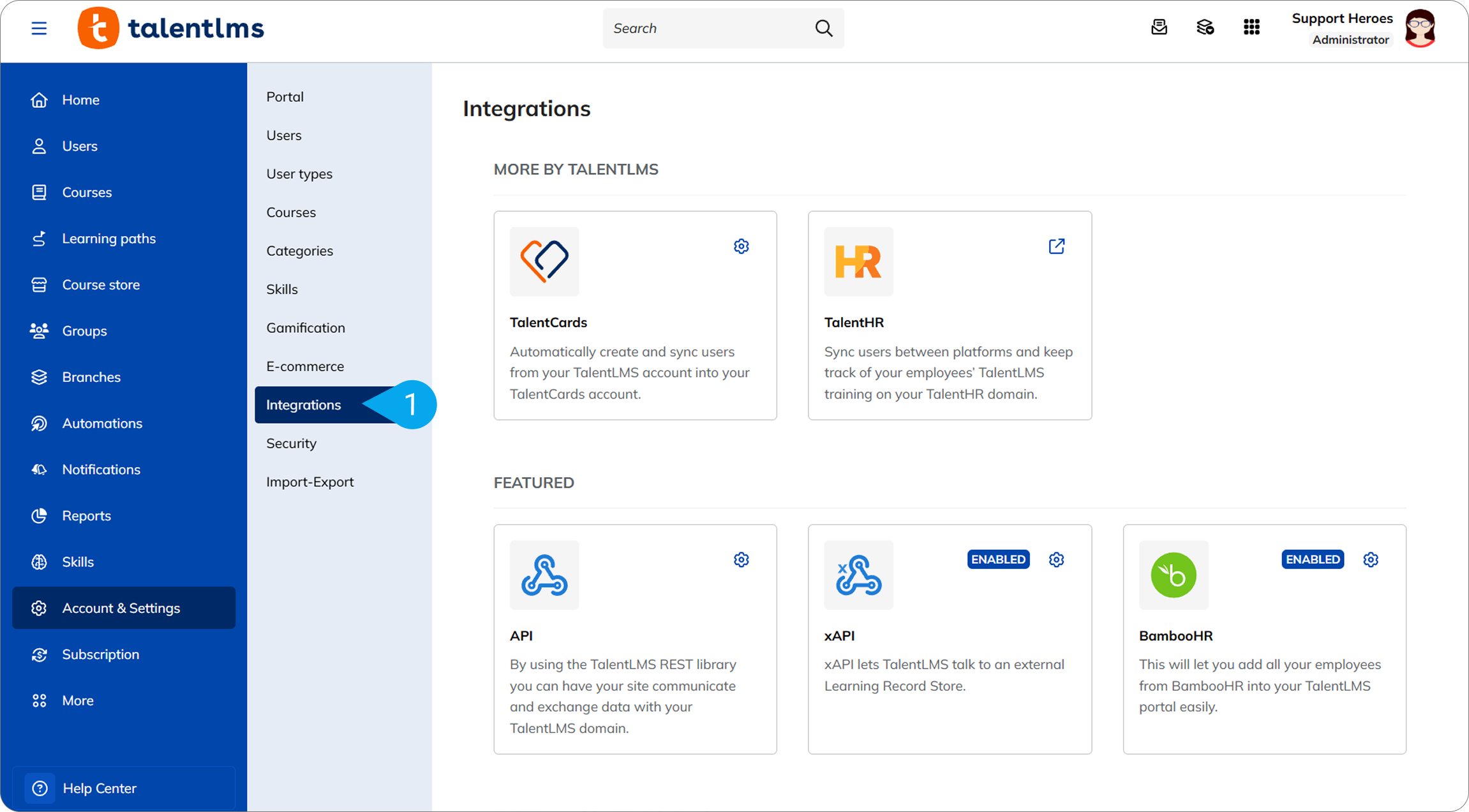The height and width of the screenshot is (812, 1469).
Task: Open TalentHR external link icon
Action: (x=1057, y=246)
